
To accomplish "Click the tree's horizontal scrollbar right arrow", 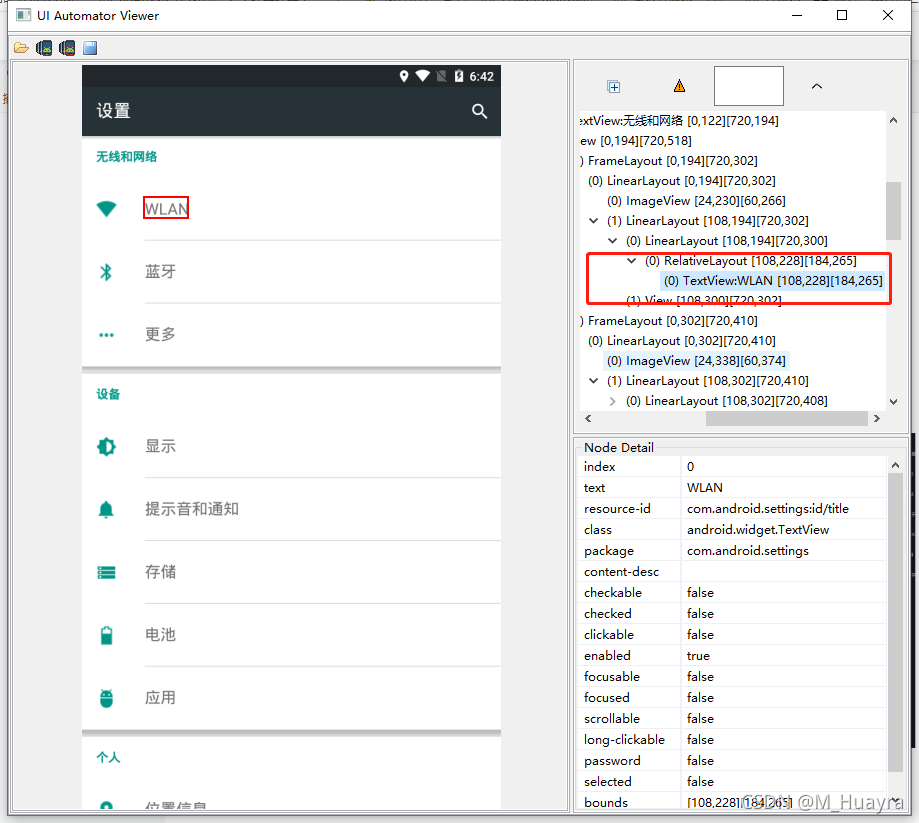I will coord(877,419).
